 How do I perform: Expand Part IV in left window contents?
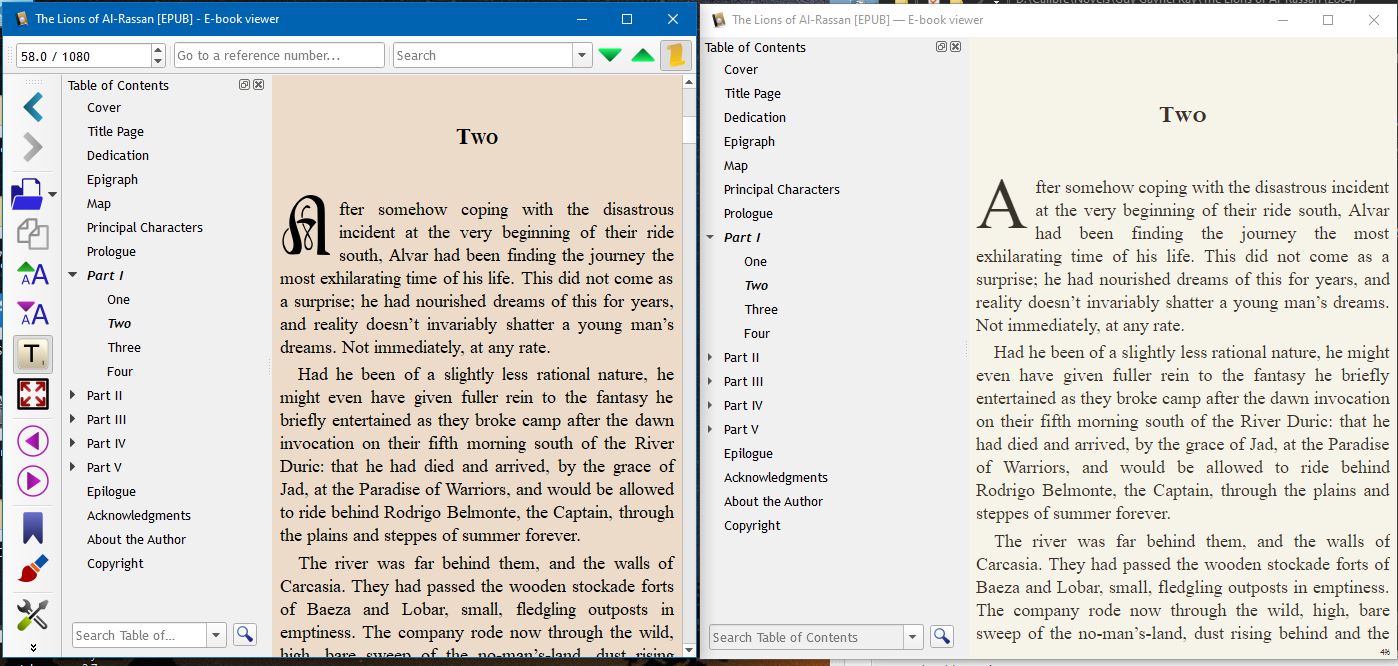pos(73,443)
